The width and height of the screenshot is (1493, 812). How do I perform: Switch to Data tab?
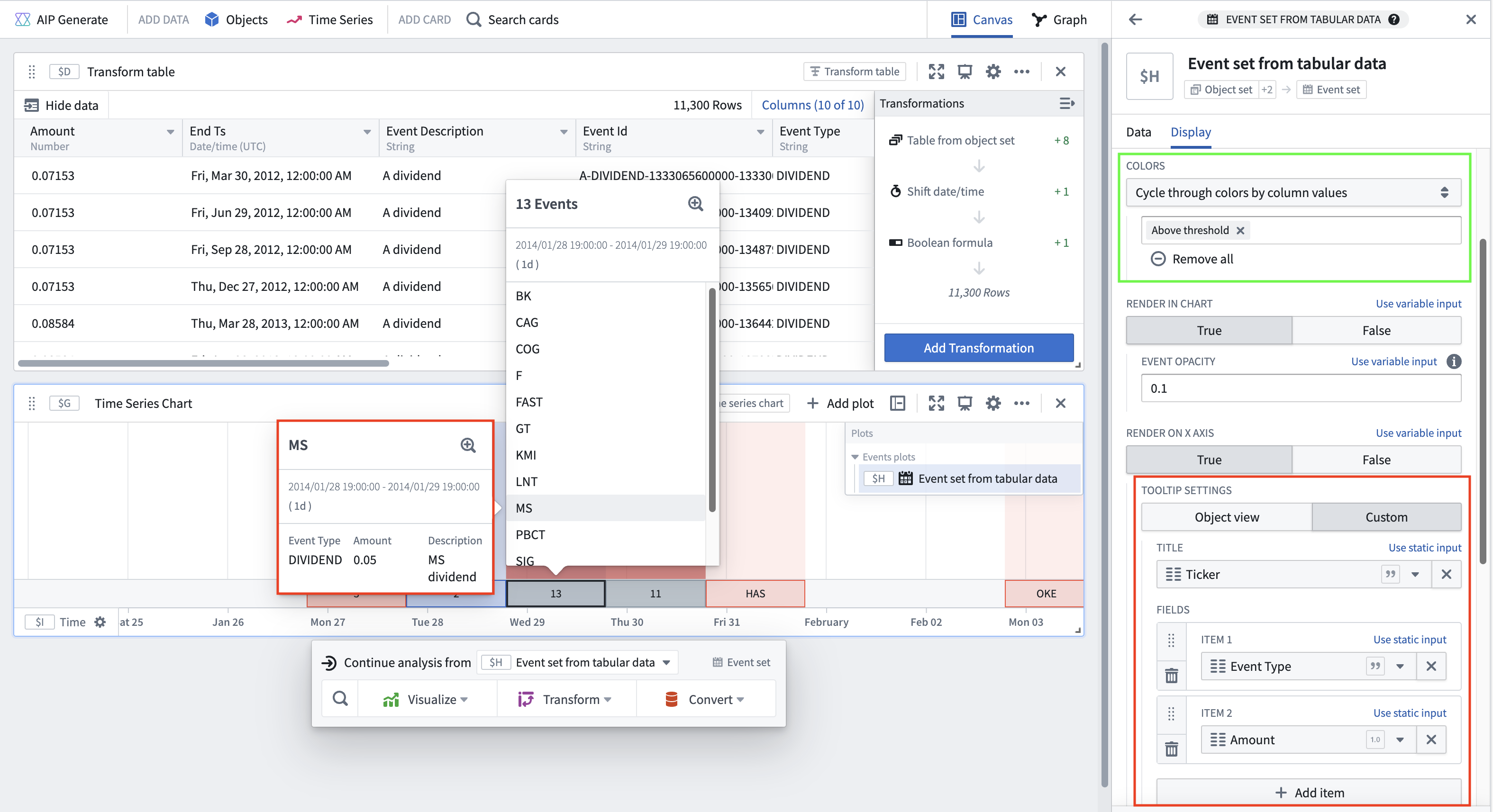(x=1138, y=132)
